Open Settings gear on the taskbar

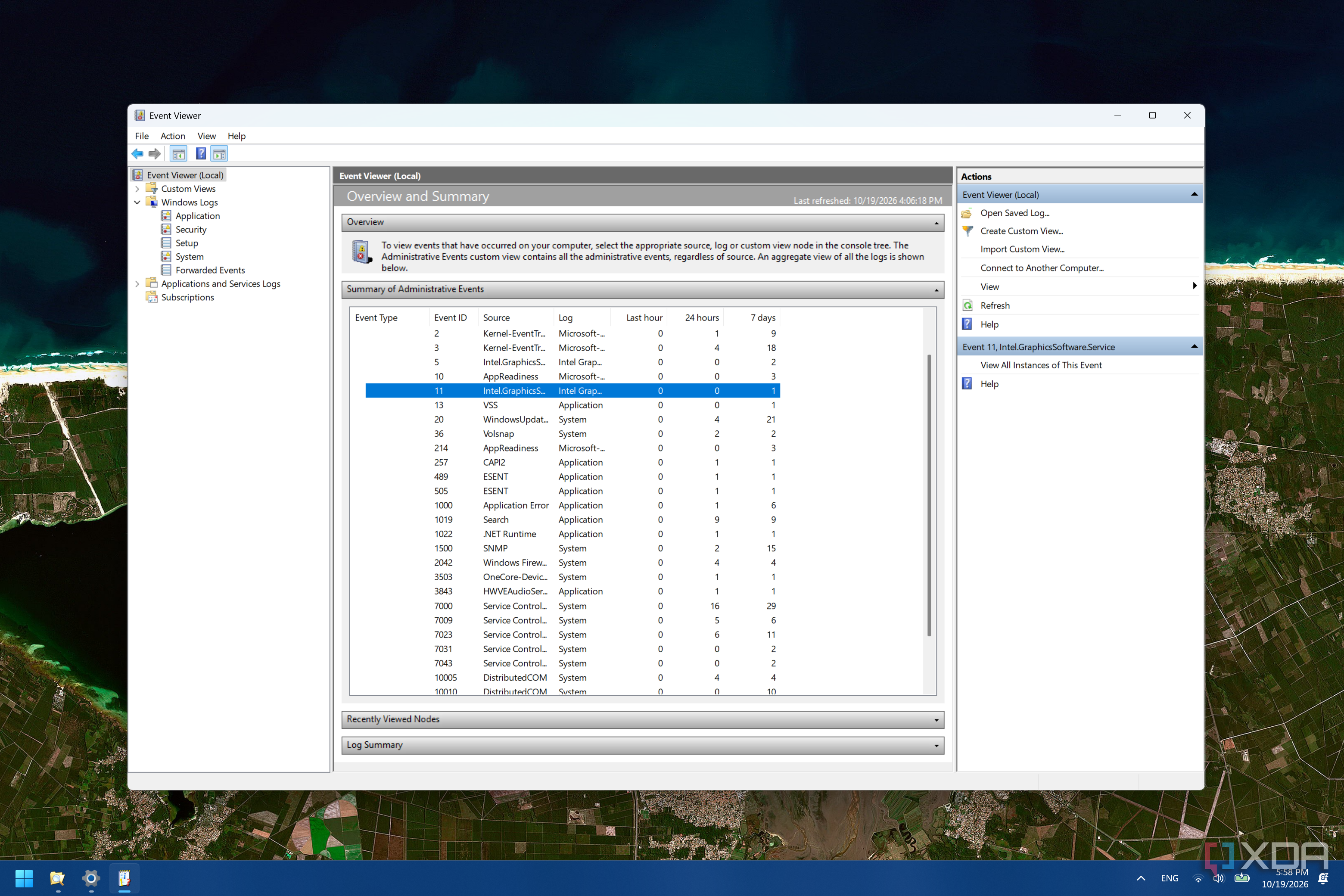tap(91, 878)
